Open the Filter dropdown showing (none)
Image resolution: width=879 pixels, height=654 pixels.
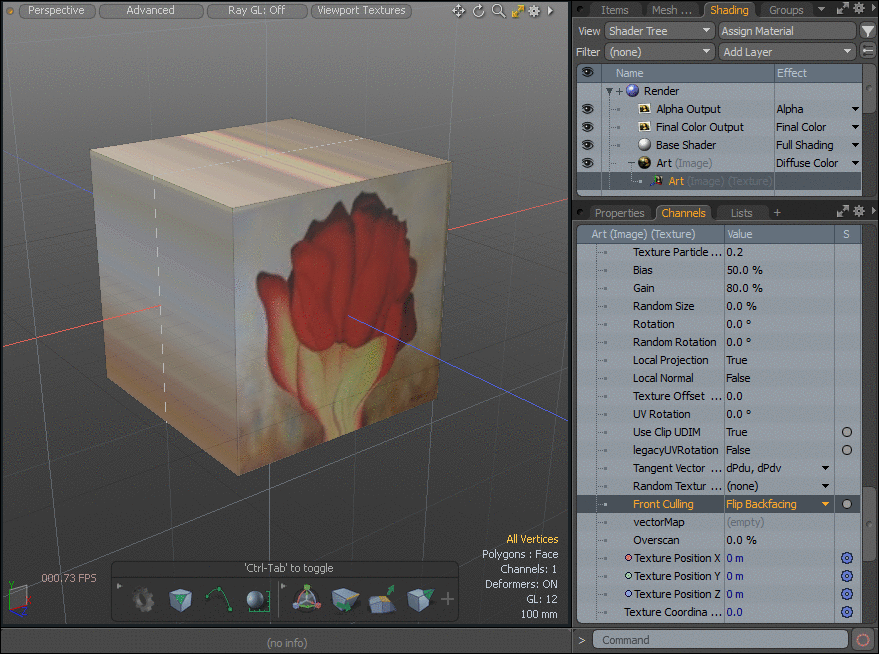coord(660,52)
